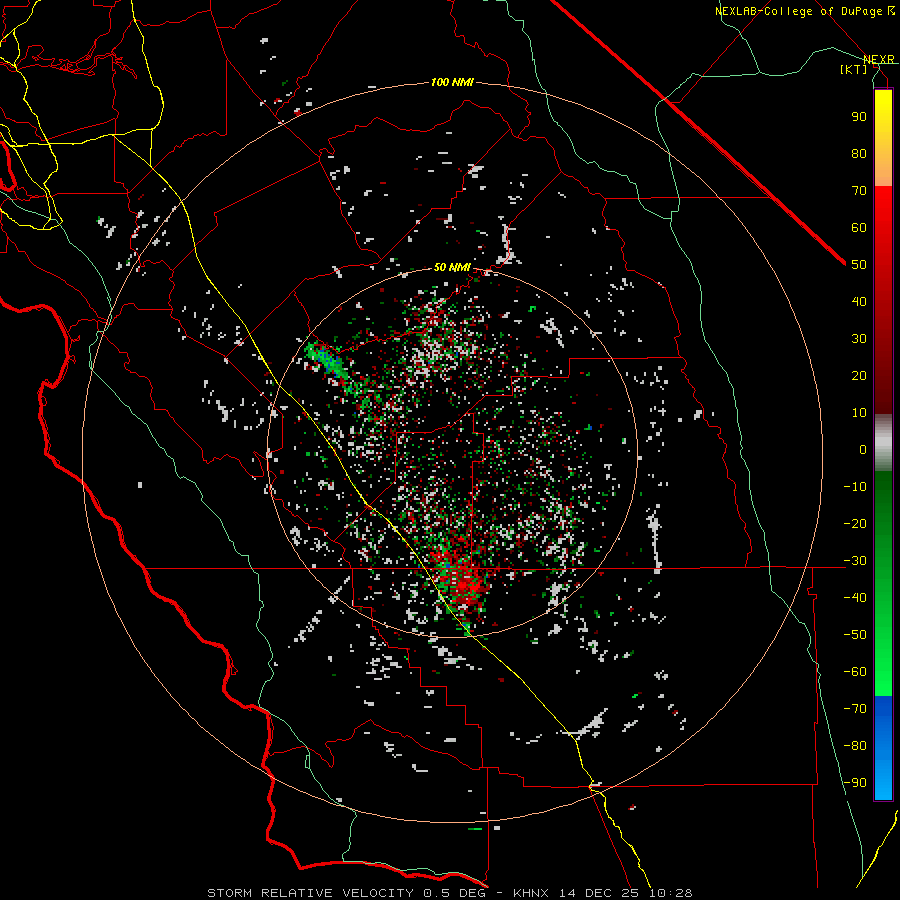Image resolution: width=900 pixels, height=900 pixels.
Task: Click the STORM RELATIVE VELOCITY product label
Action: click(311, 893)
